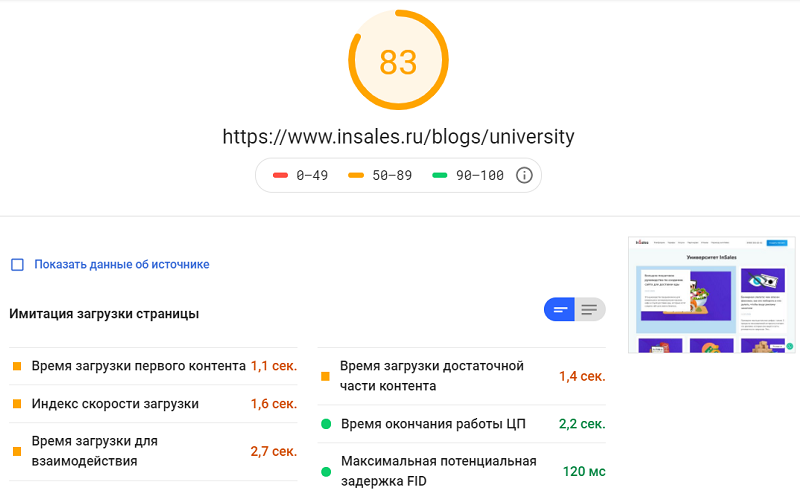The width and height of the screenshot is (800, 496).
Task: Click the info icon beside the score legend
Action: pos(524,175)
